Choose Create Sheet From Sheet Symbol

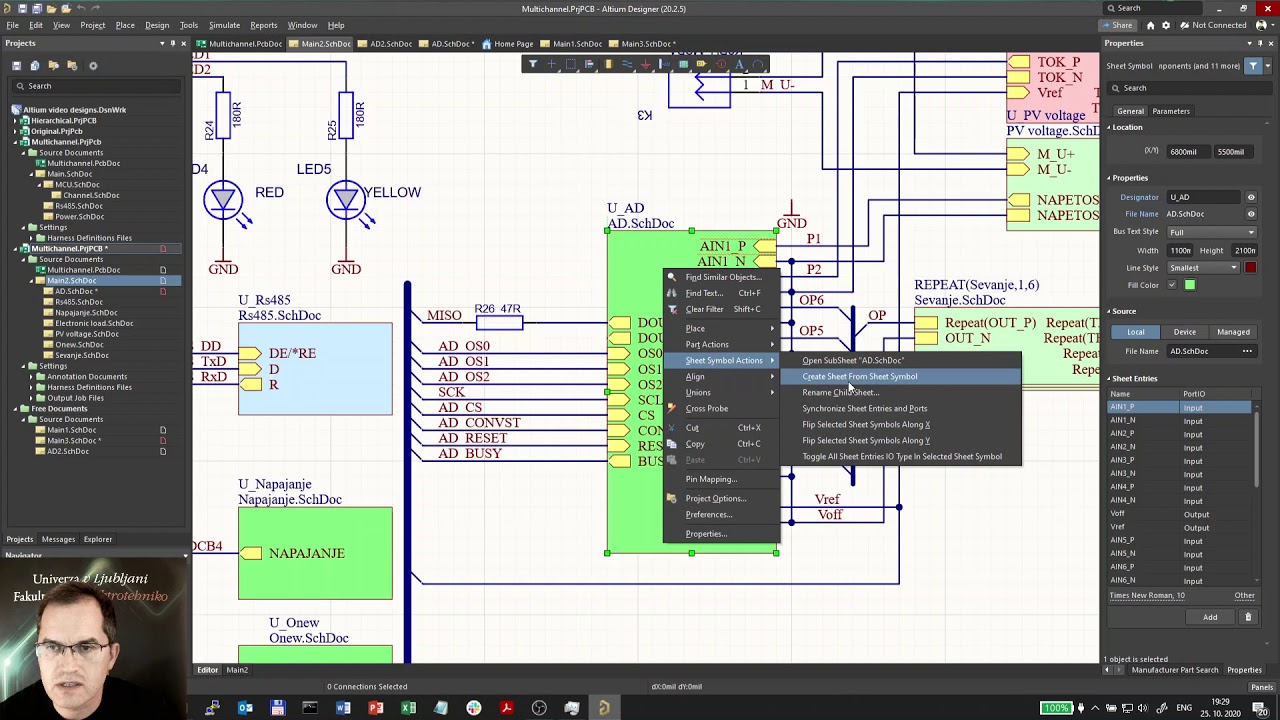[x=859, y=376]
